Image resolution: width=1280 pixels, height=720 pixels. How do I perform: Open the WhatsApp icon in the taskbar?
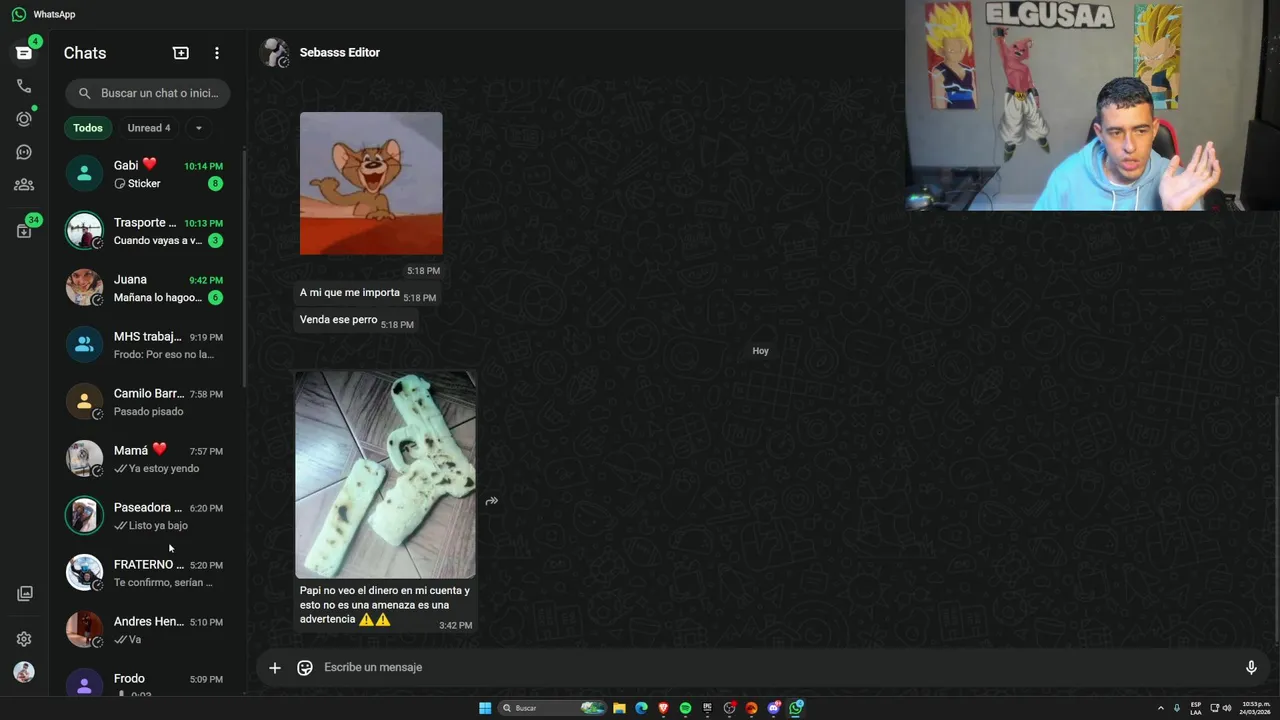click(796, 708)
